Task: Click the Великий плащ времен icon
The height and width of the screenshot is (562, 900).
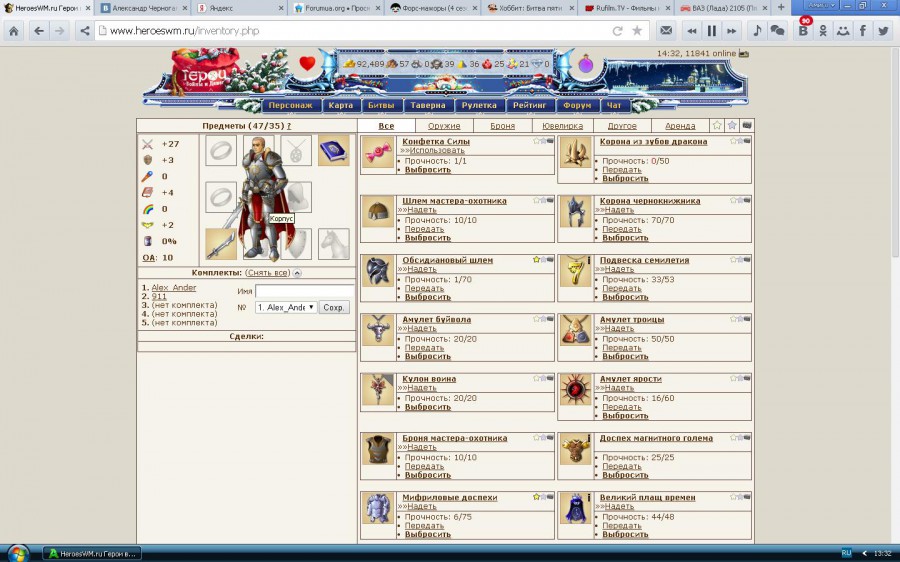Action: (x=575, y=508)
